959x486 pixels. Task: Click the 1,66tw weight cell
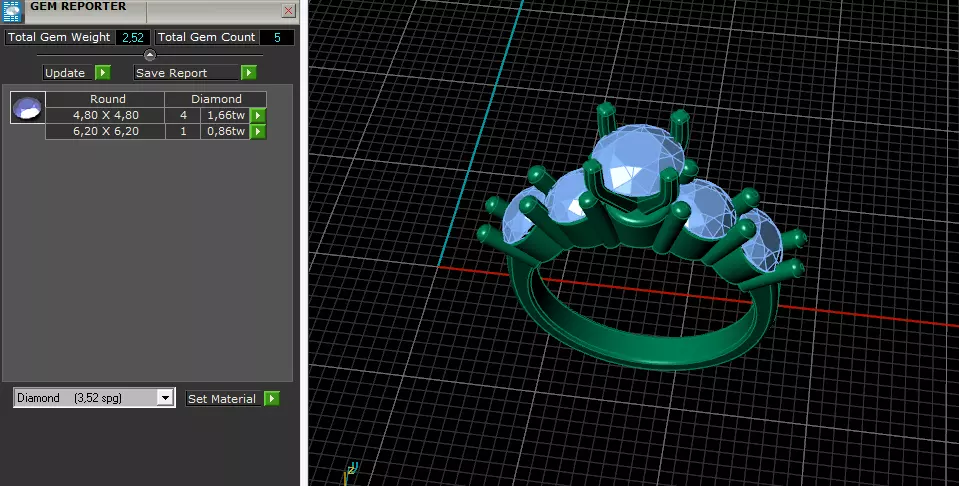coord(225,115)
